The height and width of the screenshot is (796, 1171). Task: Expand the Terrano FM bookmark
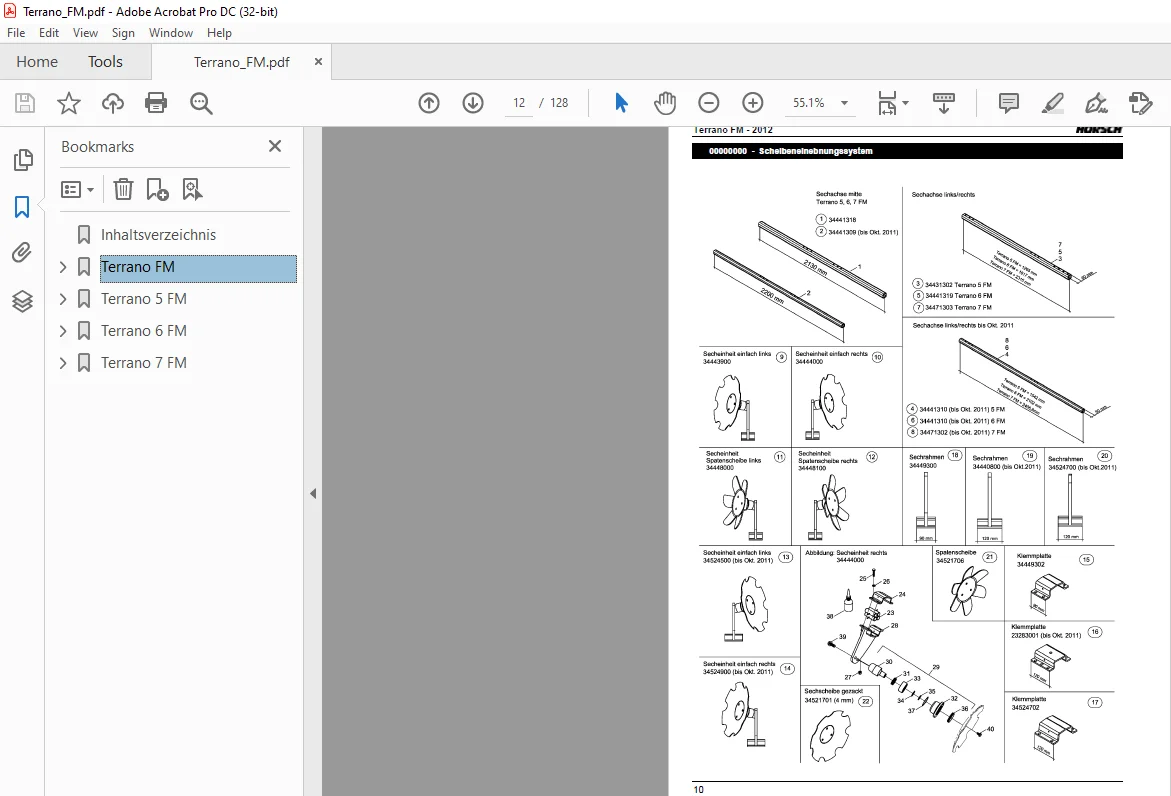click(63, 267)
